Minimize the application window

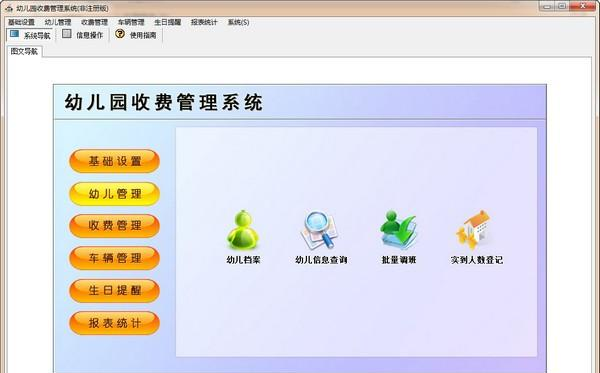[x=547, y=6]
